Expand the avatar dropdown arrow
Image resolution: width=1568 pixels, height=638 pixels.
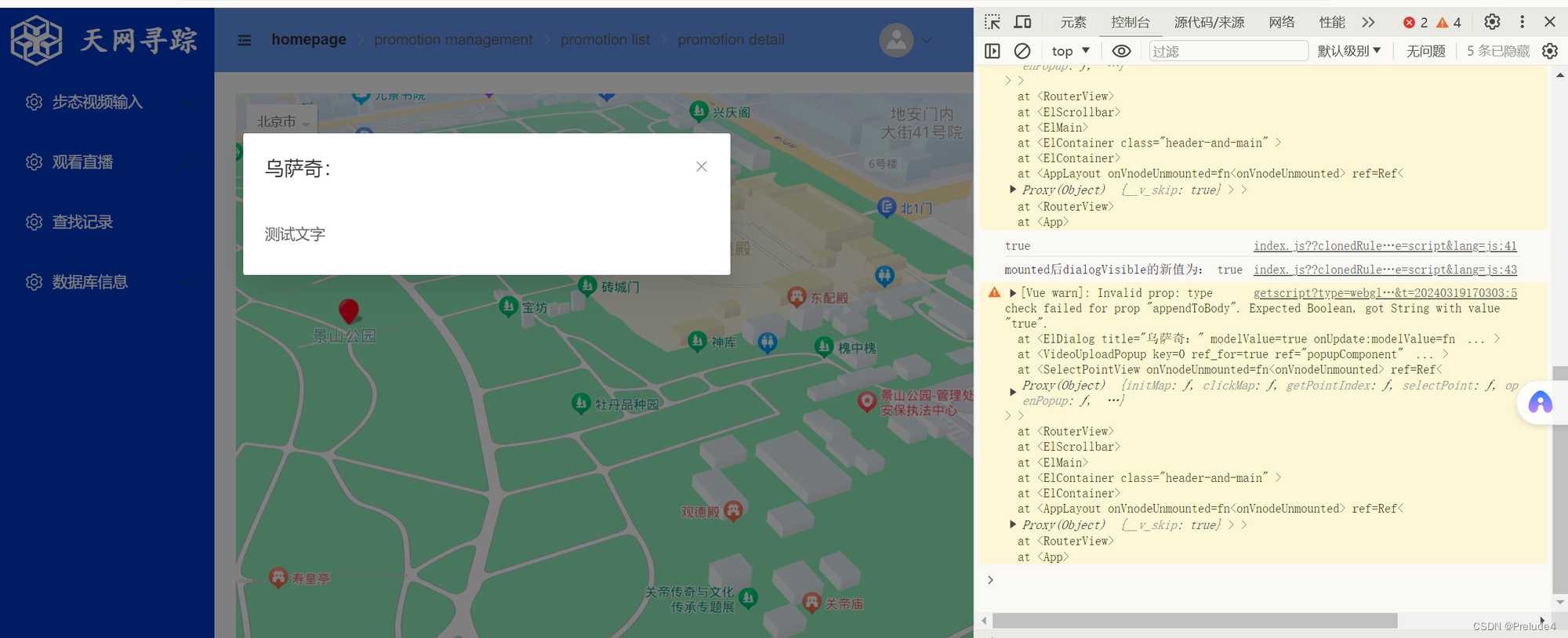click(x=927, y=40)
